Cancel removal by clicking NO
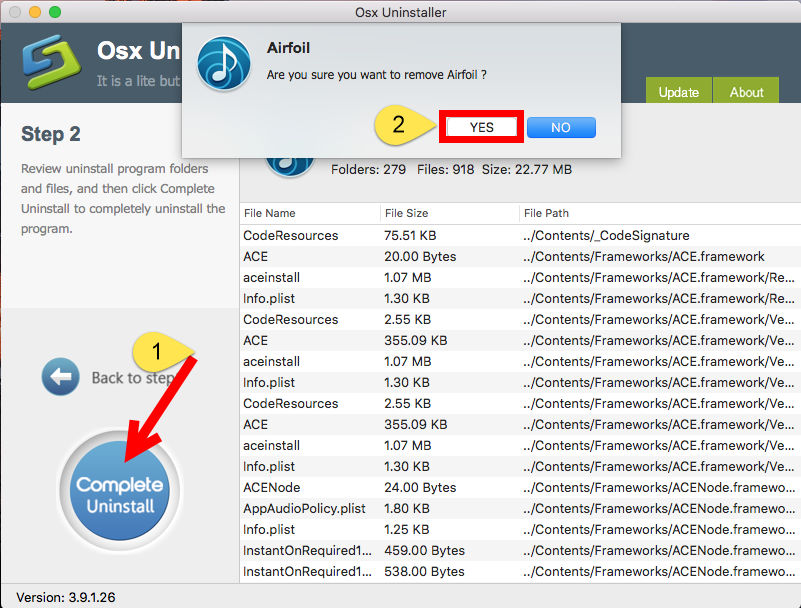Viewport: 801px width, 608px height. pos(560,127)
